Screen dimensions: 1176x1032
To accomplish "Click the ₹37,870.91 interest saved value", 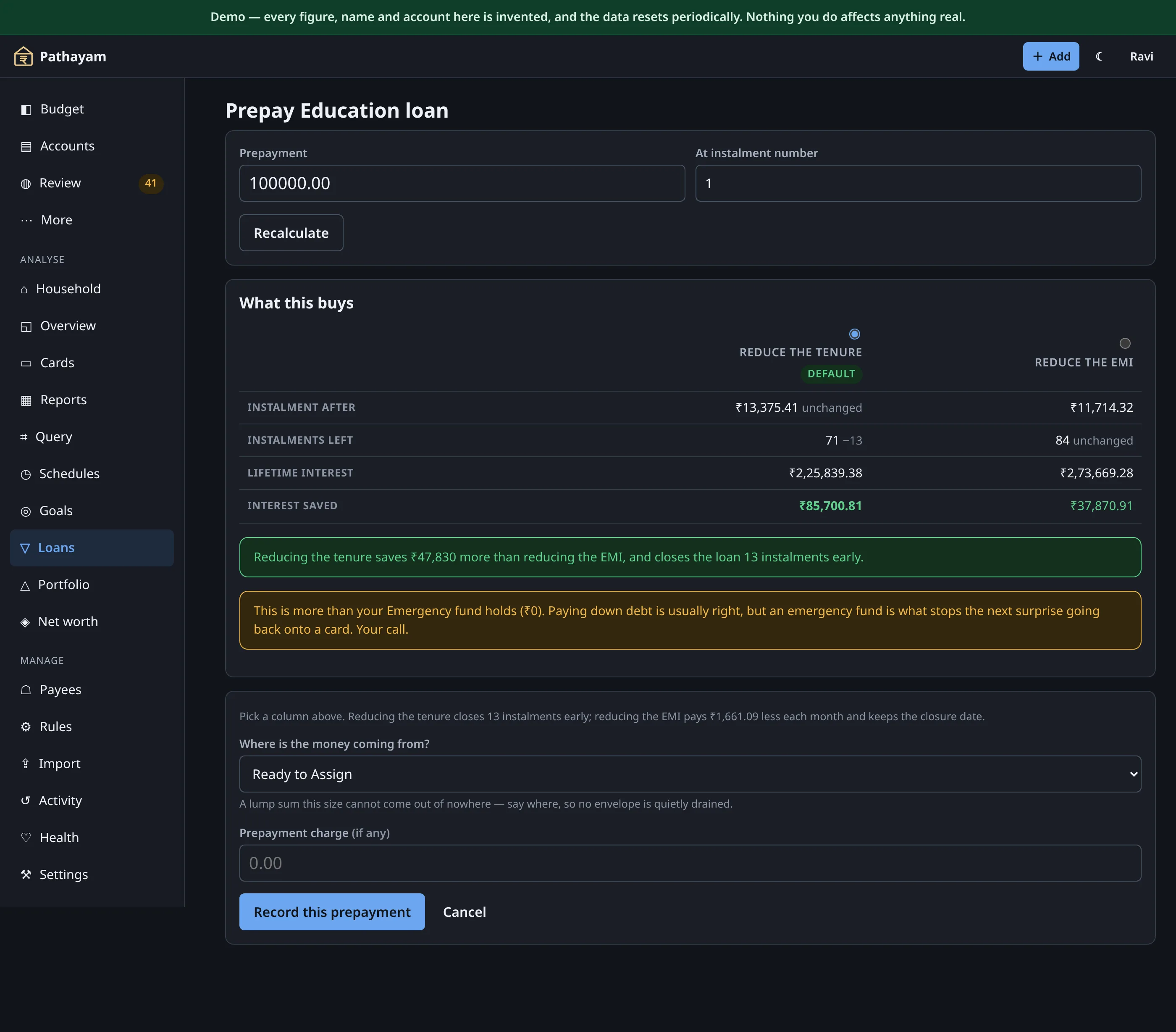I will click(x=1101, y=506).
